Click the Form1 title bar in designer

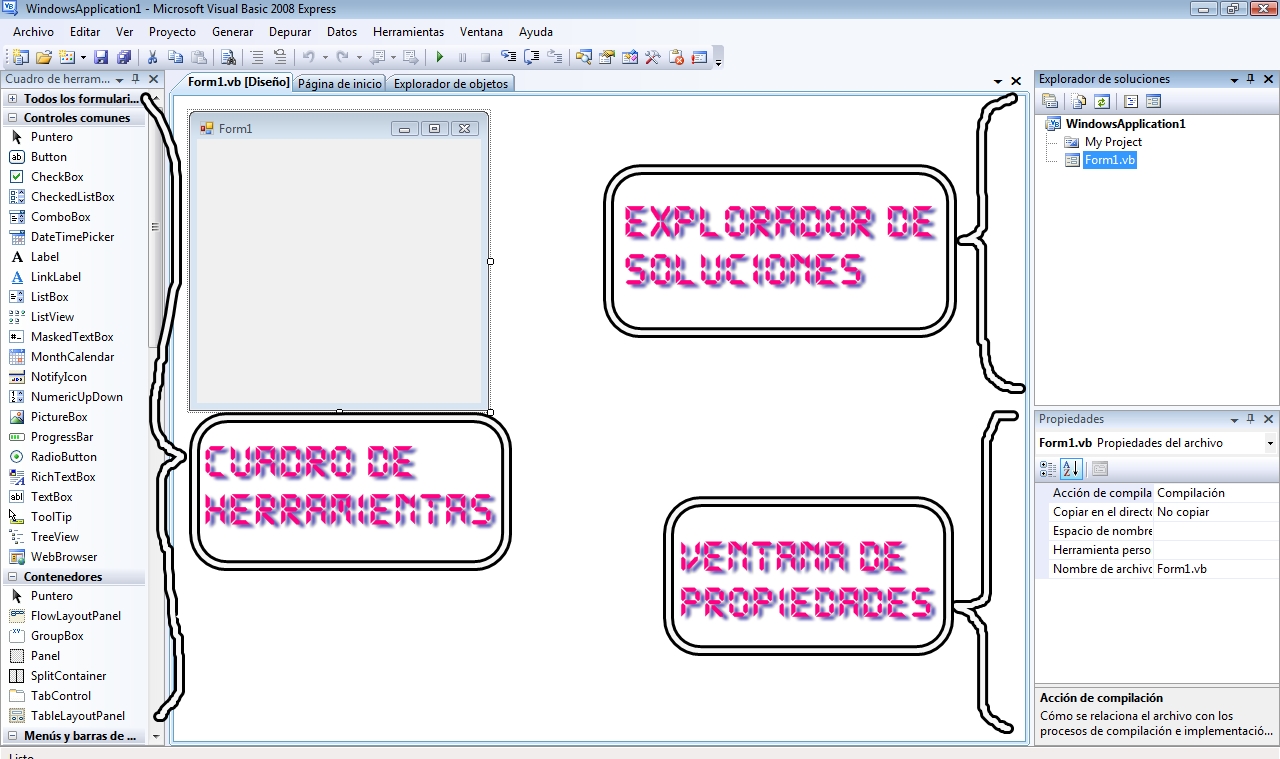coord(338,128)
